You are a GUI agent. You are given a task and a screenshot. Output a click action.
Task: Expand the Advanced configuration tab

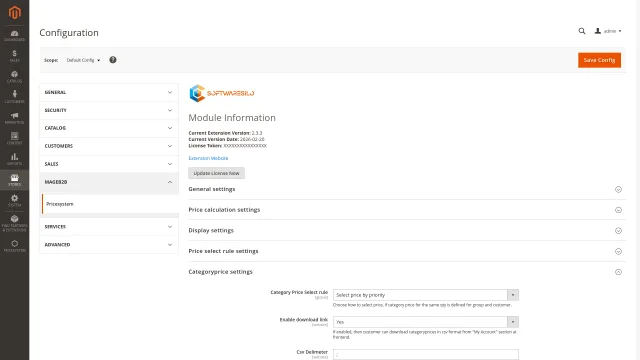point(109,245)
